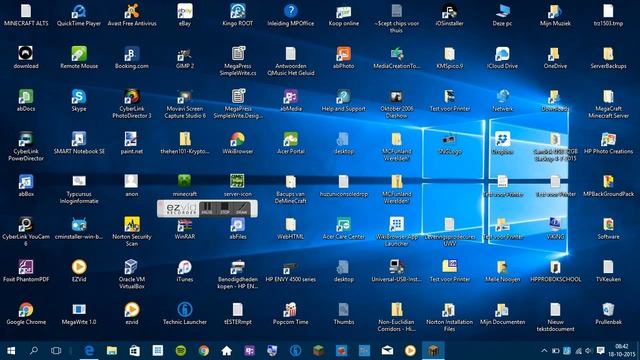Open the WikiBrowser desktop shortcut
640x360 pixels.
point(238,143)
